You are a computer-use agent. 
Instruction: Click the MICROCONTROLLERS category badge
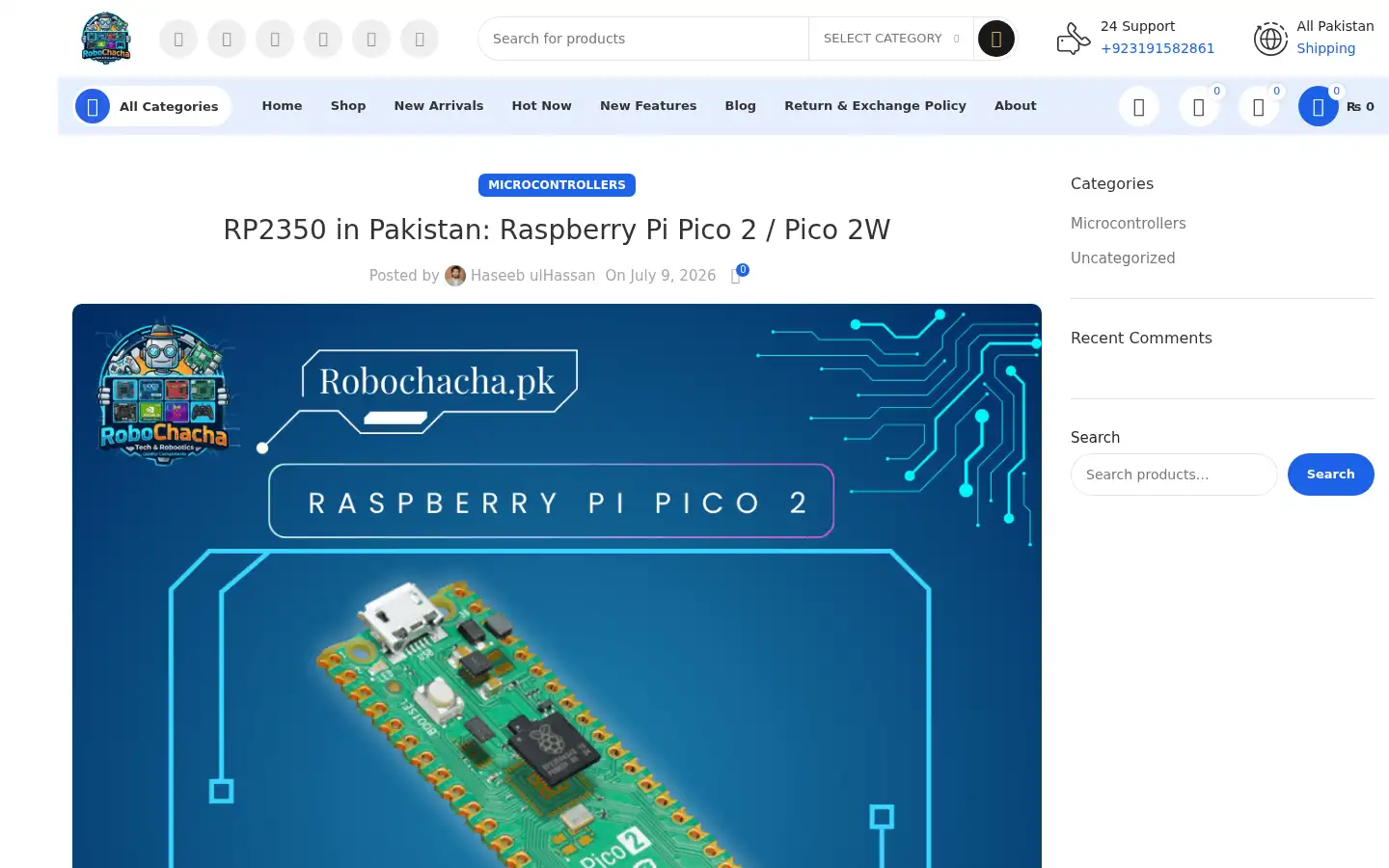coord(557,185)
